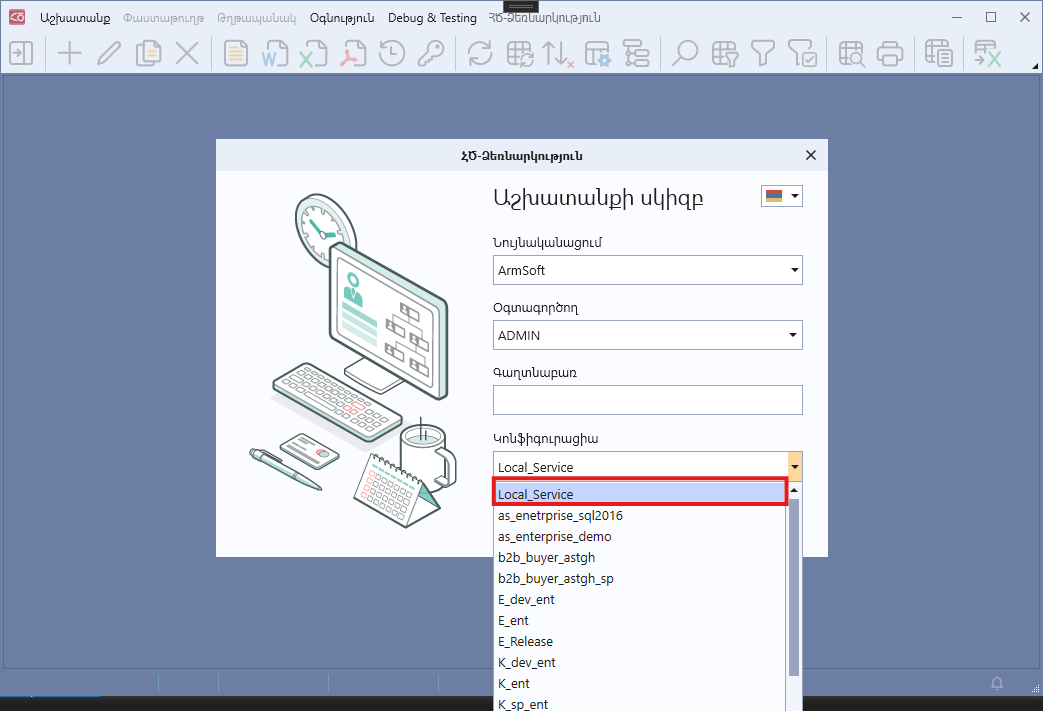Click the login panel icon in the toolbar
This screenshot has height=711, width=1043.
pos(21,53)
